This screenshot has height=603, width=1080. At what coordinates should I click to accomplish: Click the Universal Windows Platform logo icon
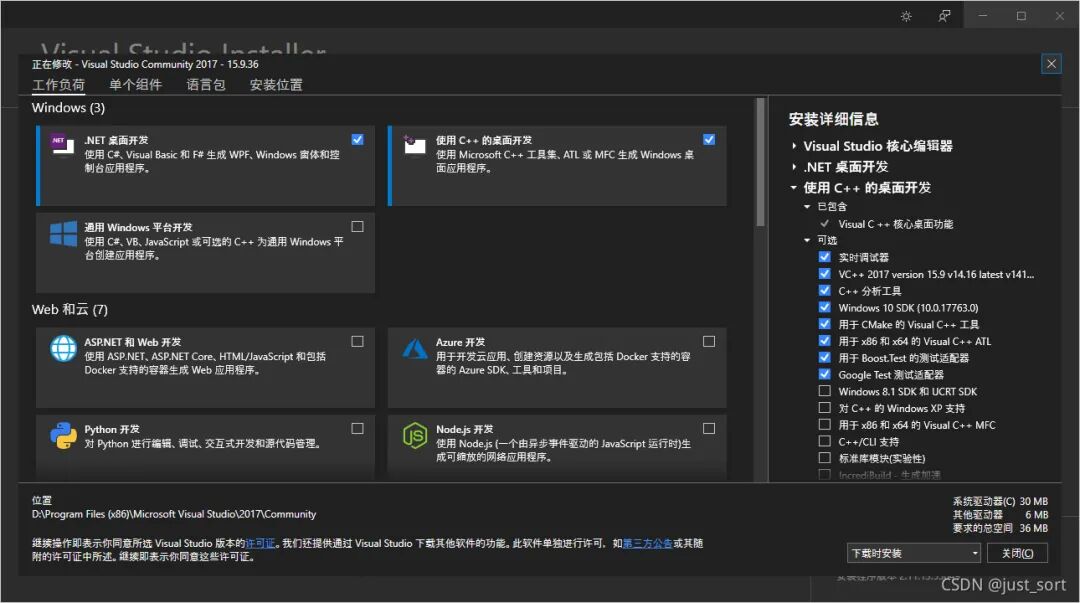[x=63, y=234]
